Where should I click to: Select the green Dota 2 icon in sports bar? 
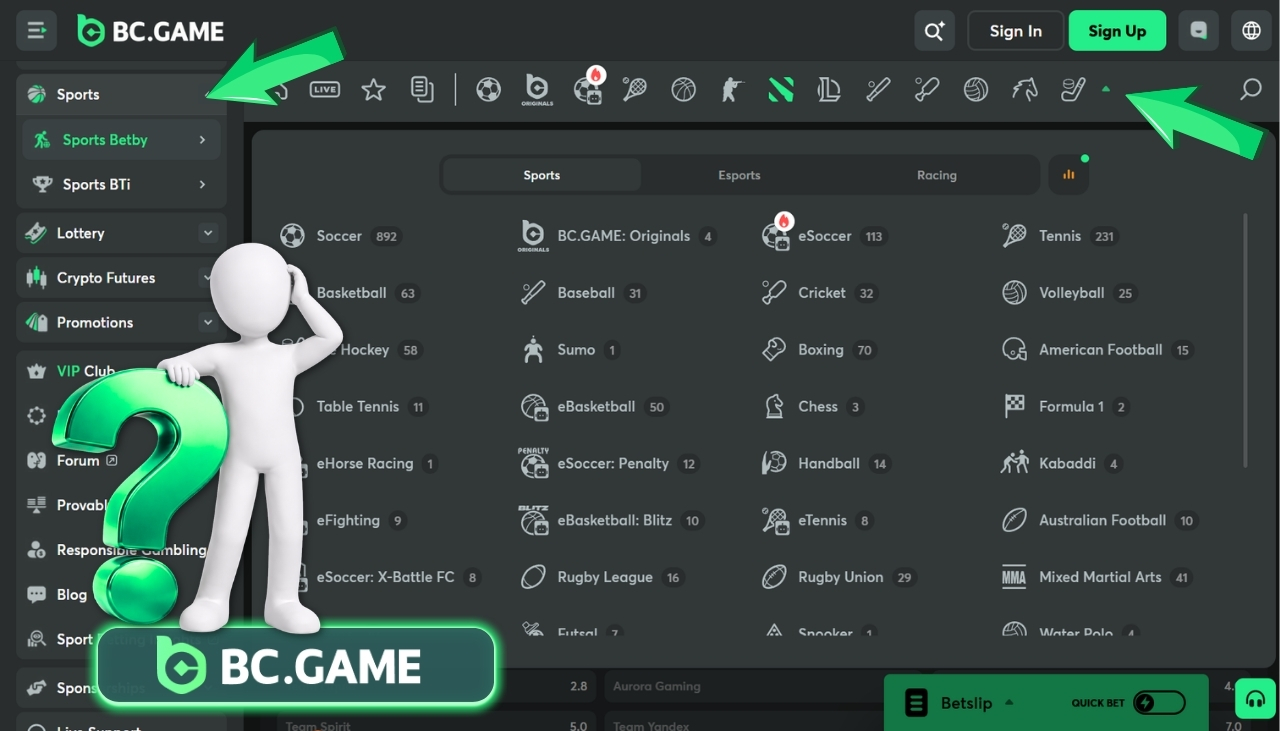coord(781,90)
